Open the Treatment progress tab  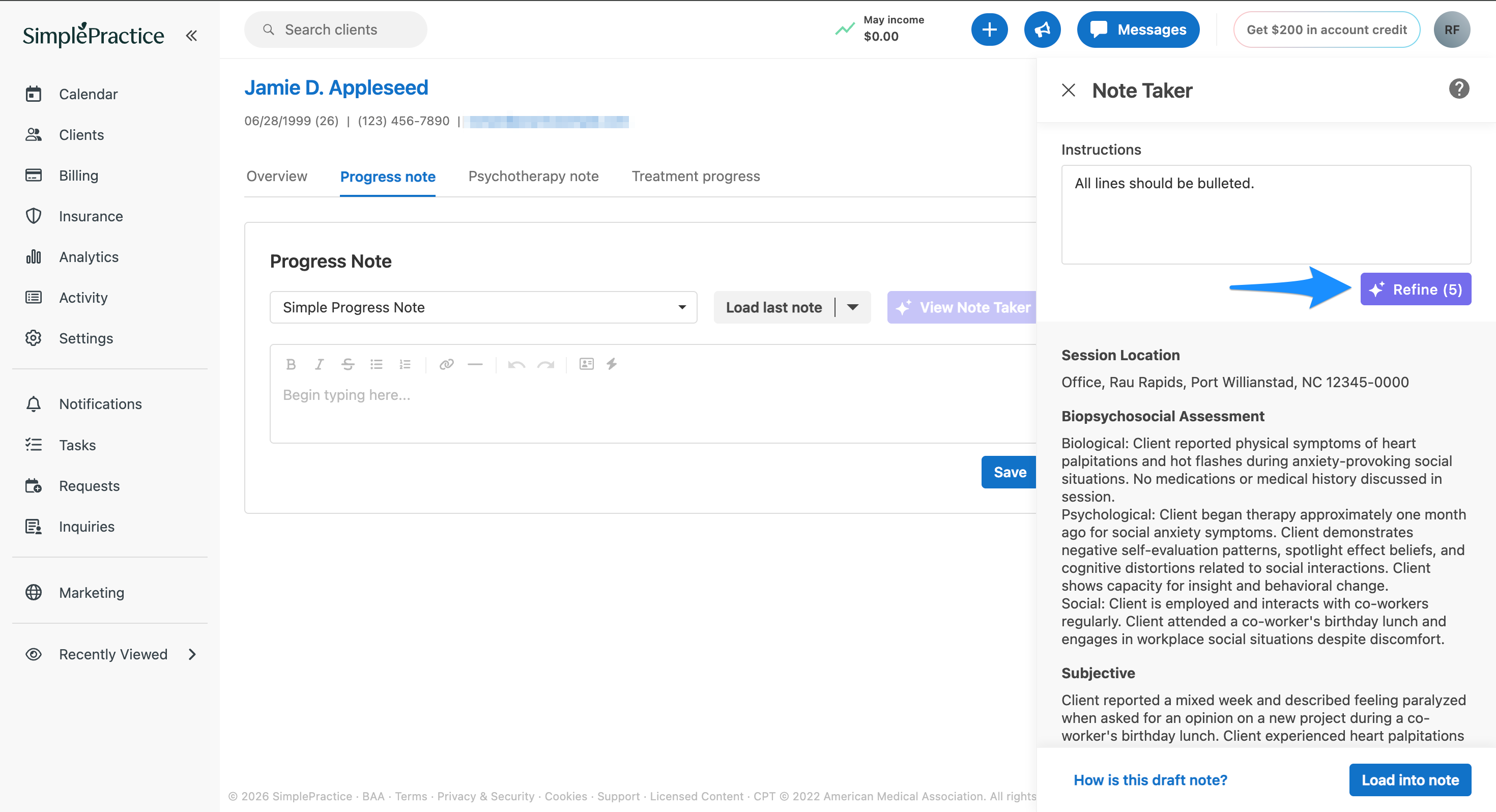tap(695, 176)
